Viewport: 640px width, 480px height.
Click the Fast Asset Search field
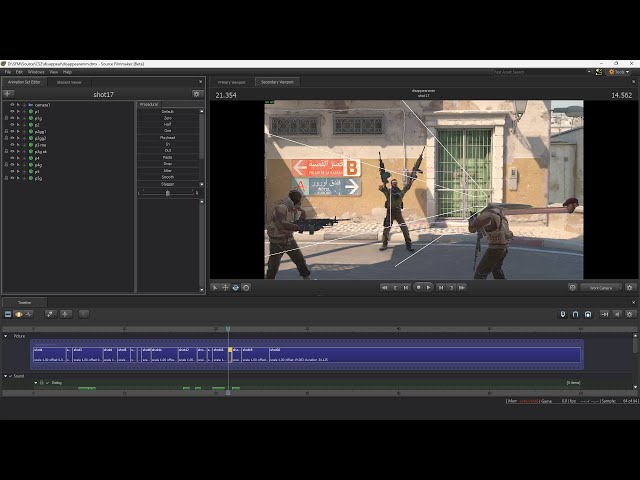[539, 72]
